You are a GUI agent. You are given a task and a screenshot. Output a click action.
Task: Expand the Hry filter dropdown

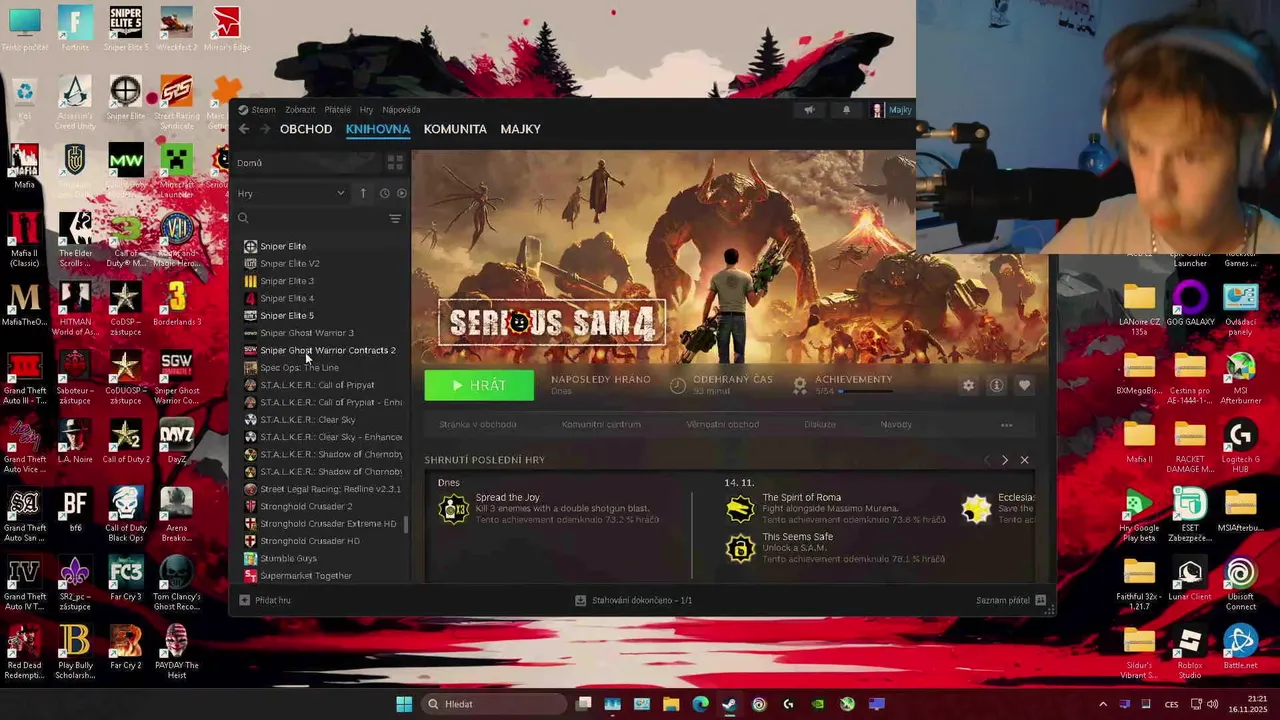click(291, 193)
